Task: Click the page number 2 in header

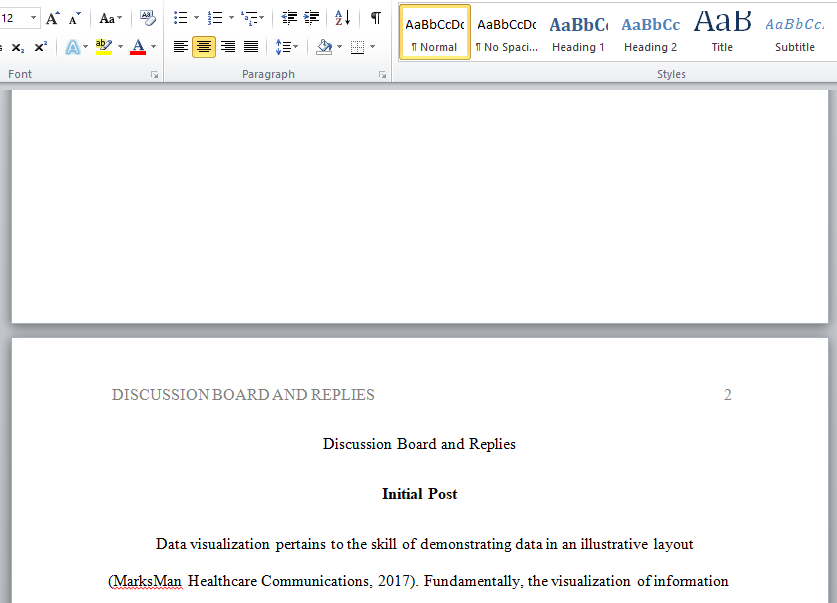Action: (728, 395)
